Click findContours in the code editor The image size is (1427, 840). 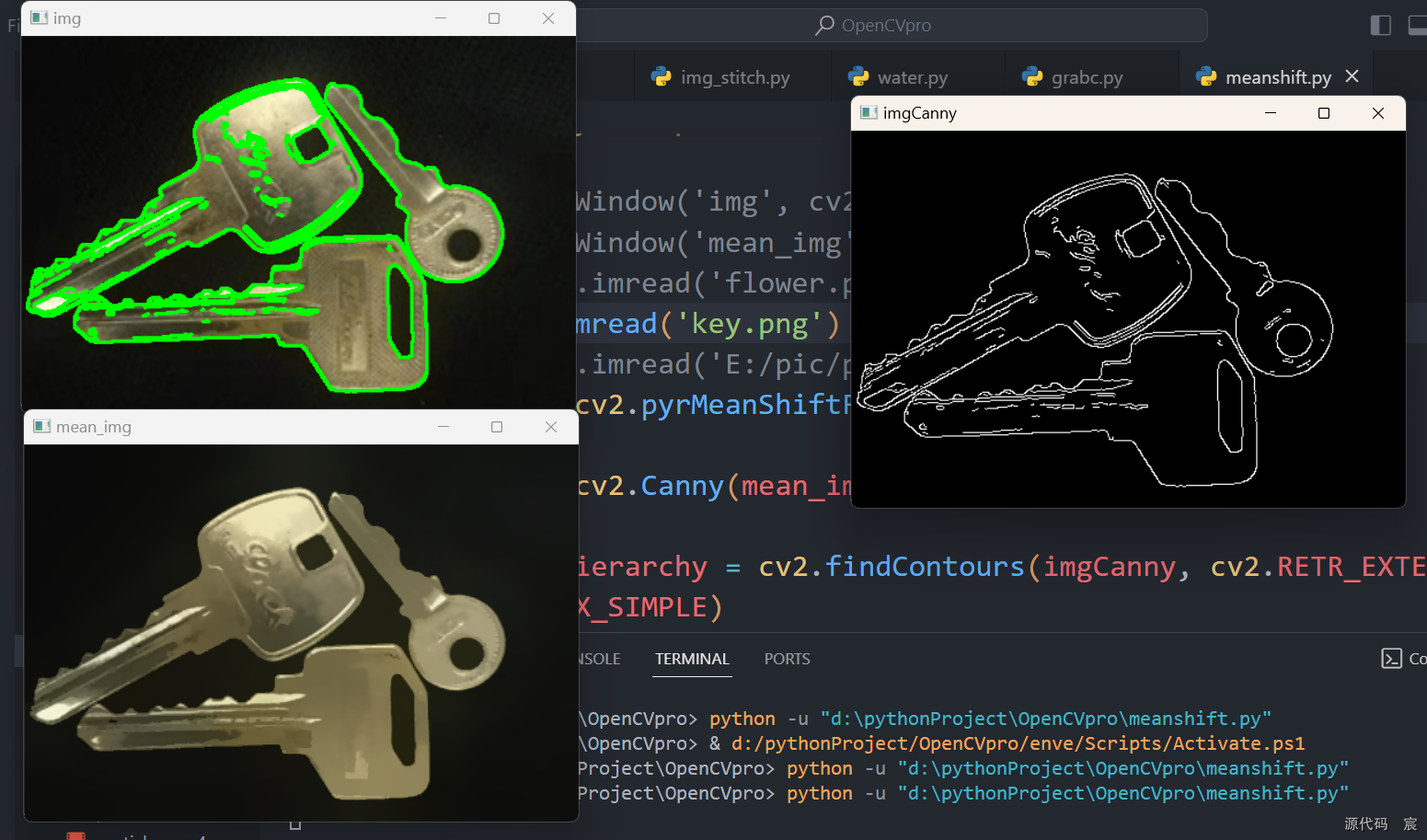coord(925,567)
